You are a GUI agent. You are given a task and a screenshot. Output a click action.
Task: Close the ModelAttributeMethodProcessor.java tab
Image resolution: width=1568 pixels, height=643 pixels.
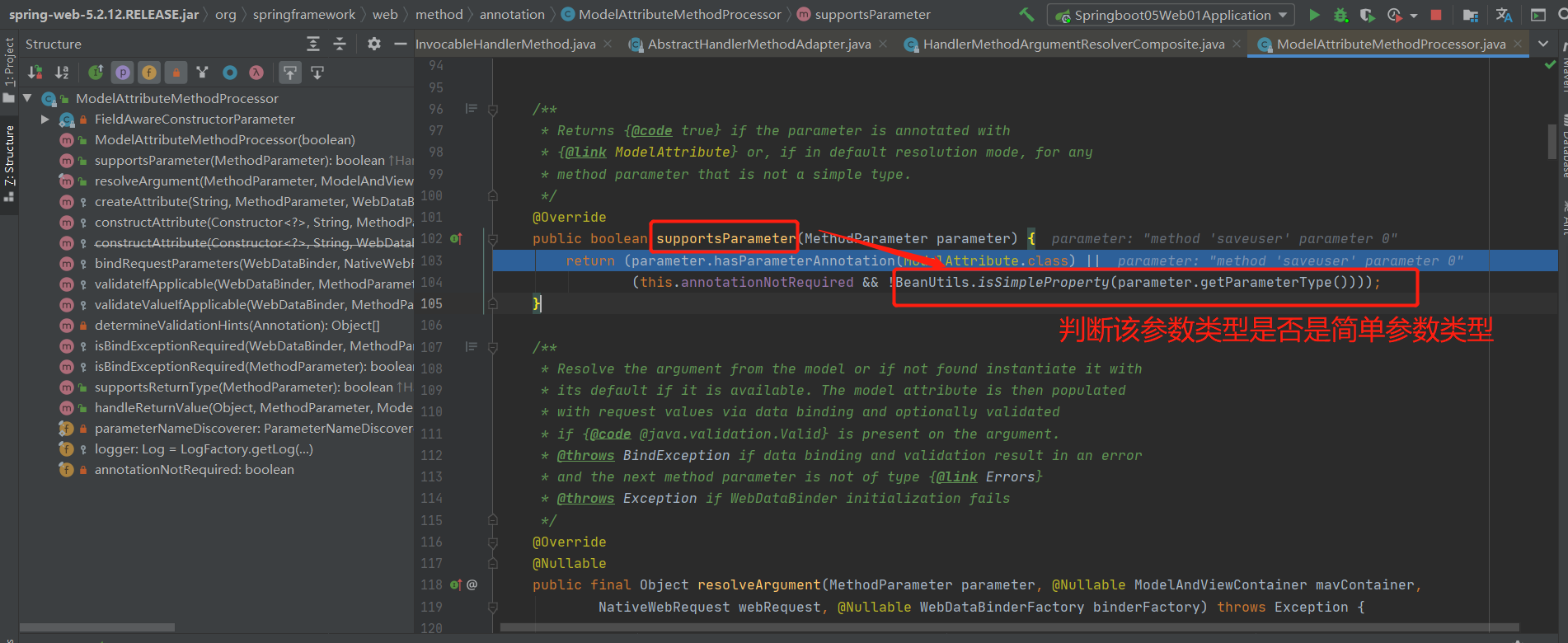[x=1518, y=44]
